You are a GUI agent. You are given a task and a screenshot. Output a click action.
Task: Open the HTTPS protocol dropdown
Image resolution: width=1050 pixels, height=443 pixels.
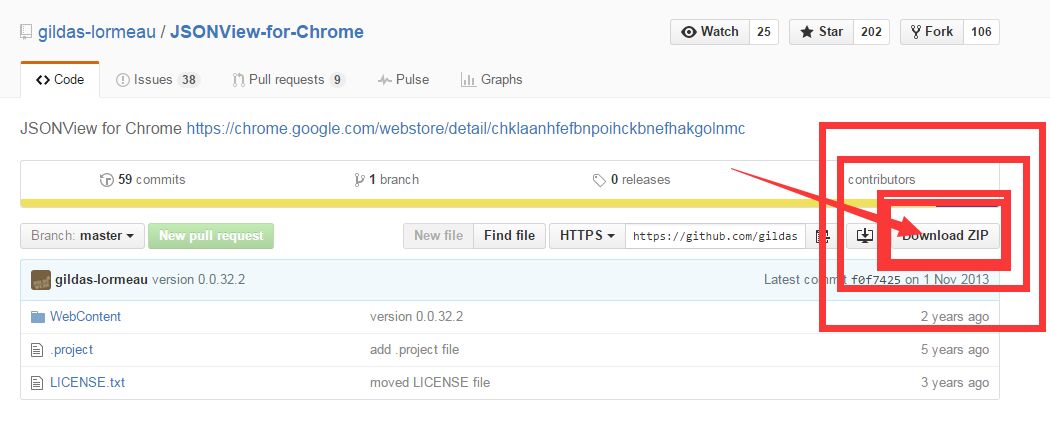(587, 236)
